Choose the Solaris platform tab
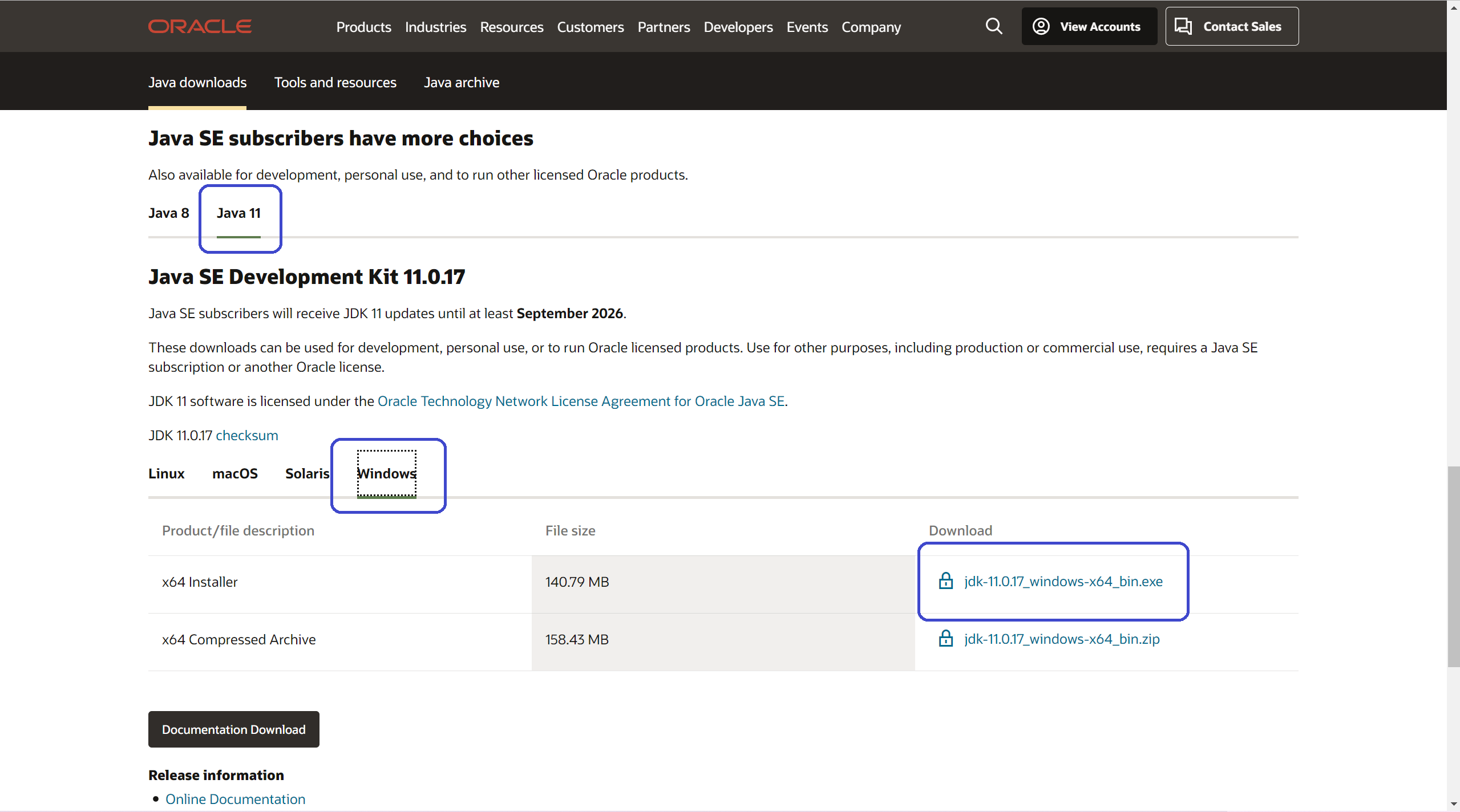Image resolution: width=1460 pixels, height=812 pixels. point(307,473)
